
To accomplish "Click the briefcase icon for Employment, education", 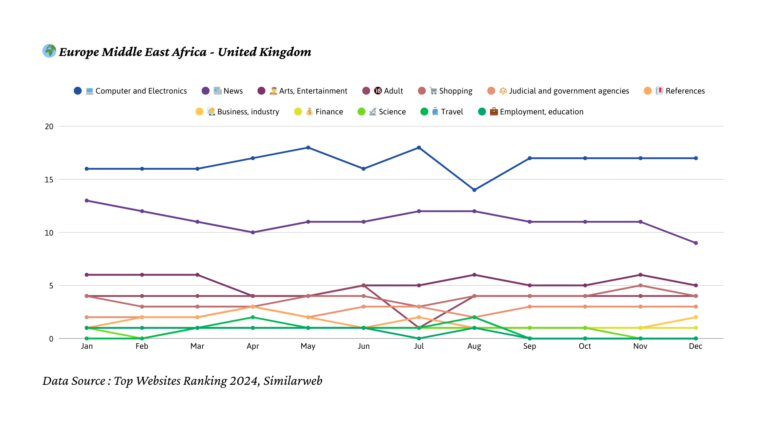I will (x=493, y=111).
